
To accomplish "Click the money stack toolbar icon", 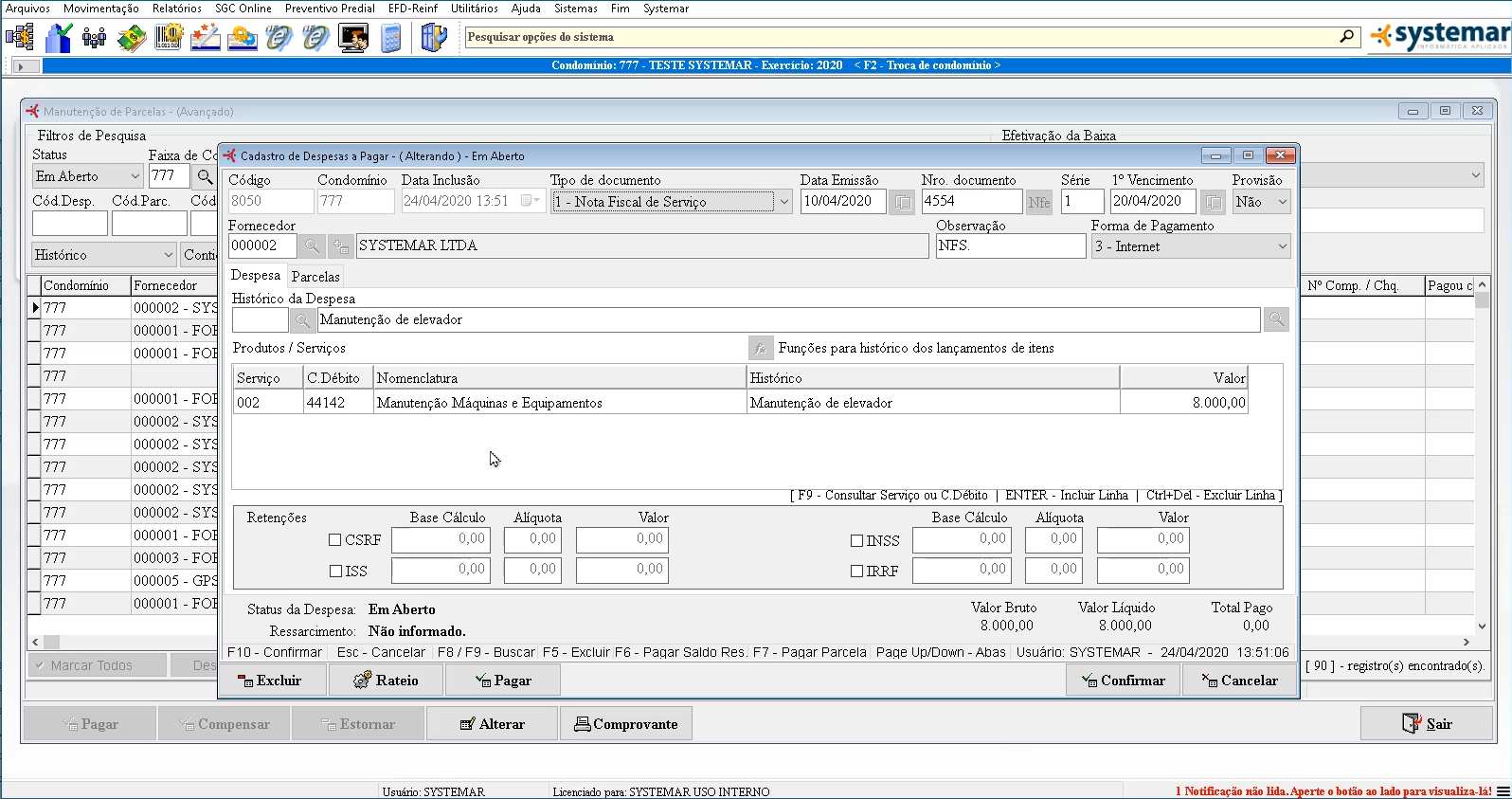I will (131, 38).
